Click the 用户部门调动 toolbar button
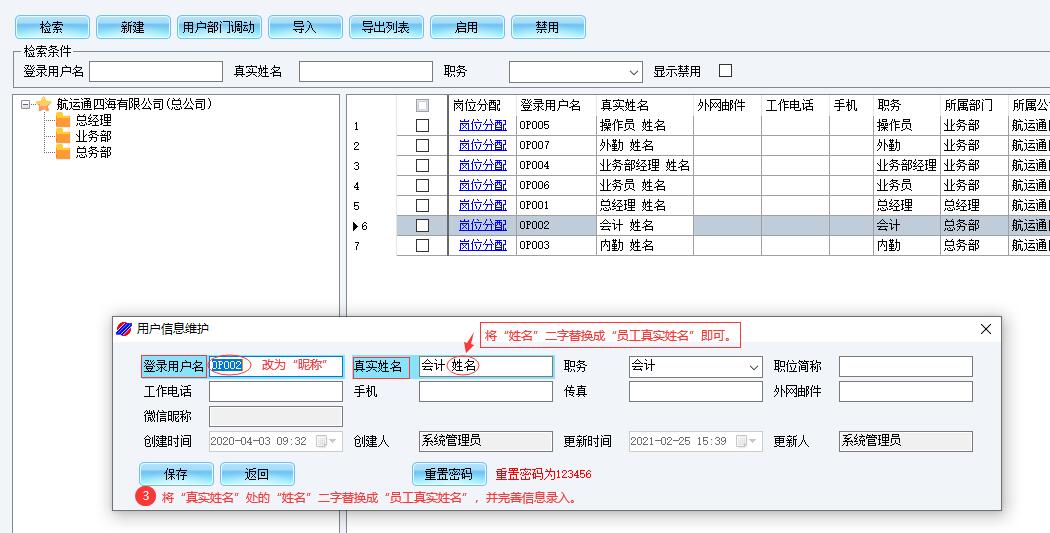Viewport: 1050px width, 533px height. [x=218, y=27]
